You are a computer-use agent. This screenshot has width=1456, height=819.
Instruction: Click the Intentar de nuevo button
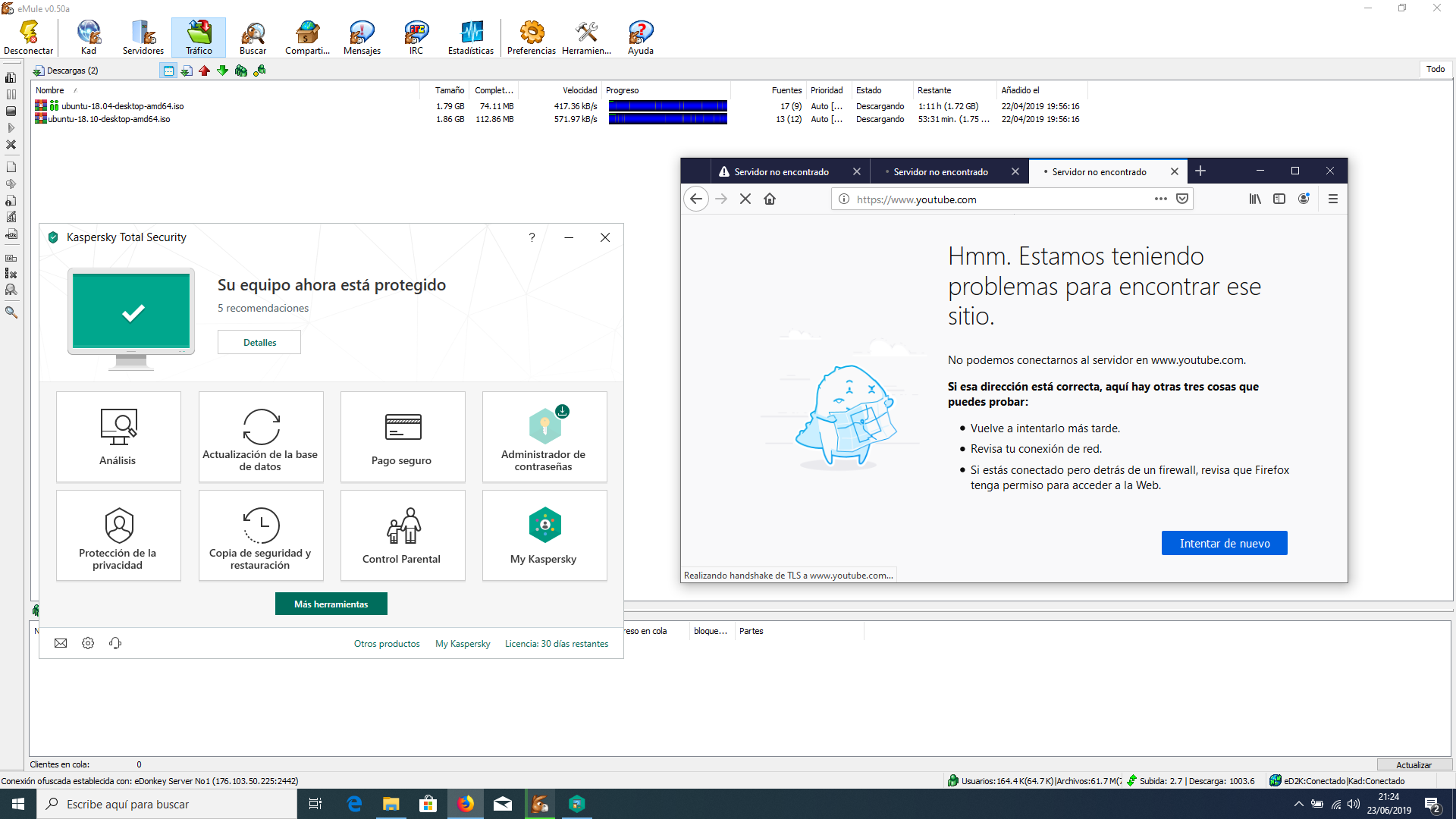click(x=1224, y=543)
